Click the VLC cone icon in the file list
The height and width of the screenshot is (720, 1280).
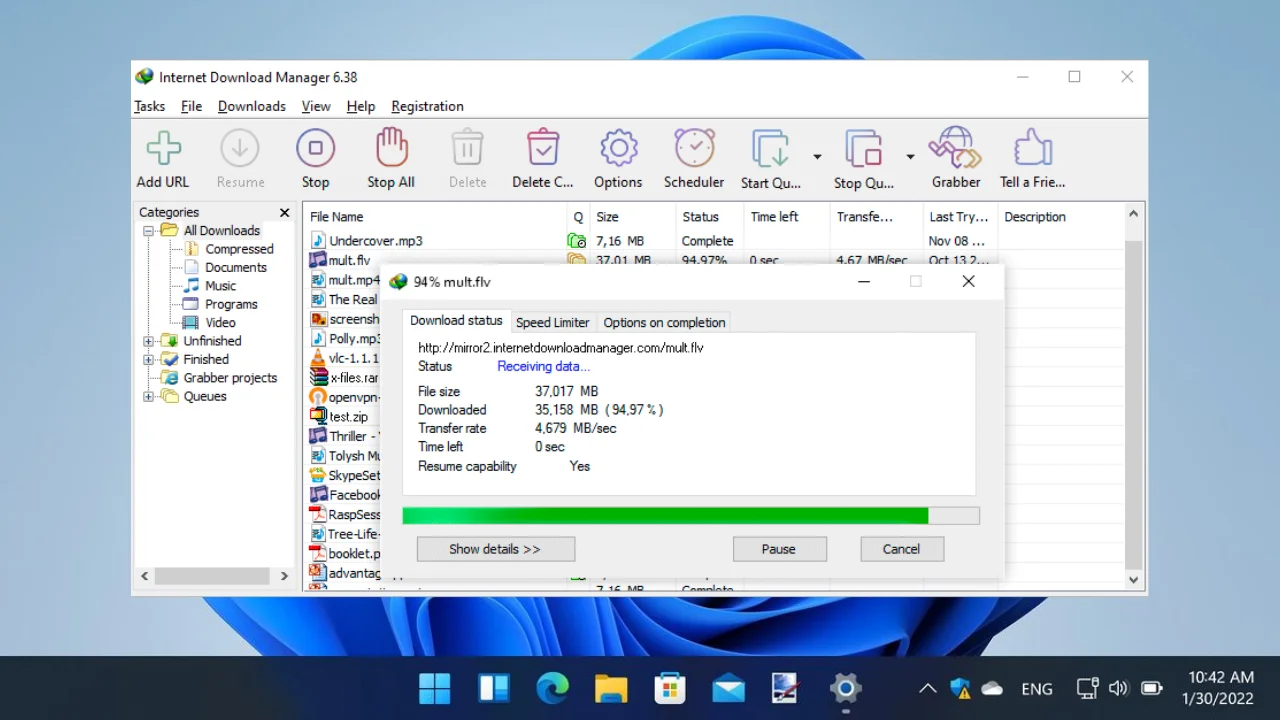[x=318, y=358]
